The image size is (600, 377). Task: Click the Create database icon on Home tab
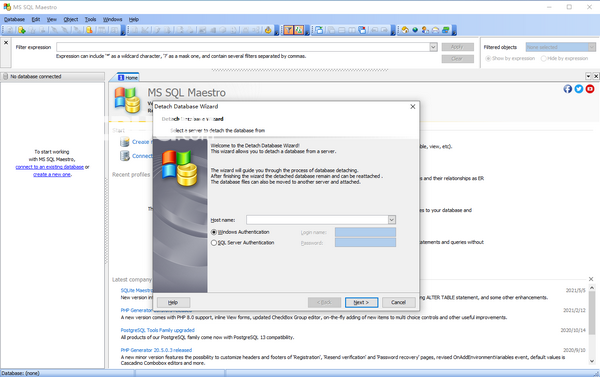pyautogui.click(x=124, y=142)
